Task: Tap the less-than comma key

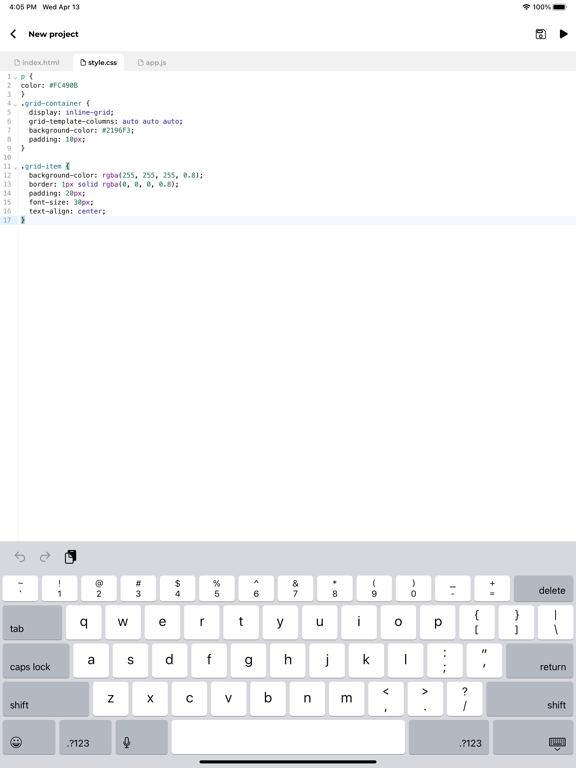Action: [x=386, y=699]
